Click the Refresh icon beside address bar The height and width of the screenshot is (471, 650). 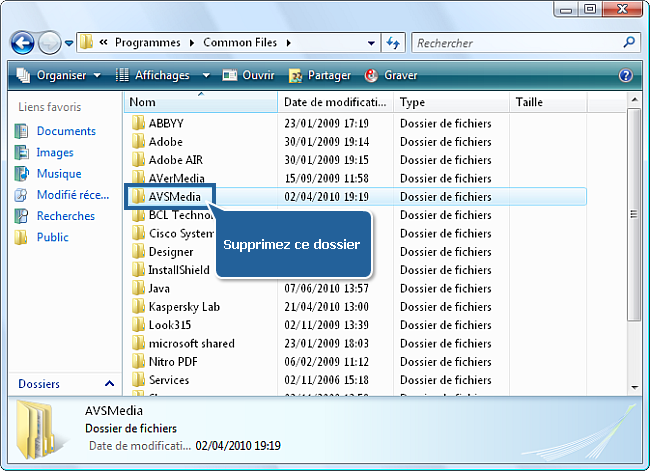(393, 43)
